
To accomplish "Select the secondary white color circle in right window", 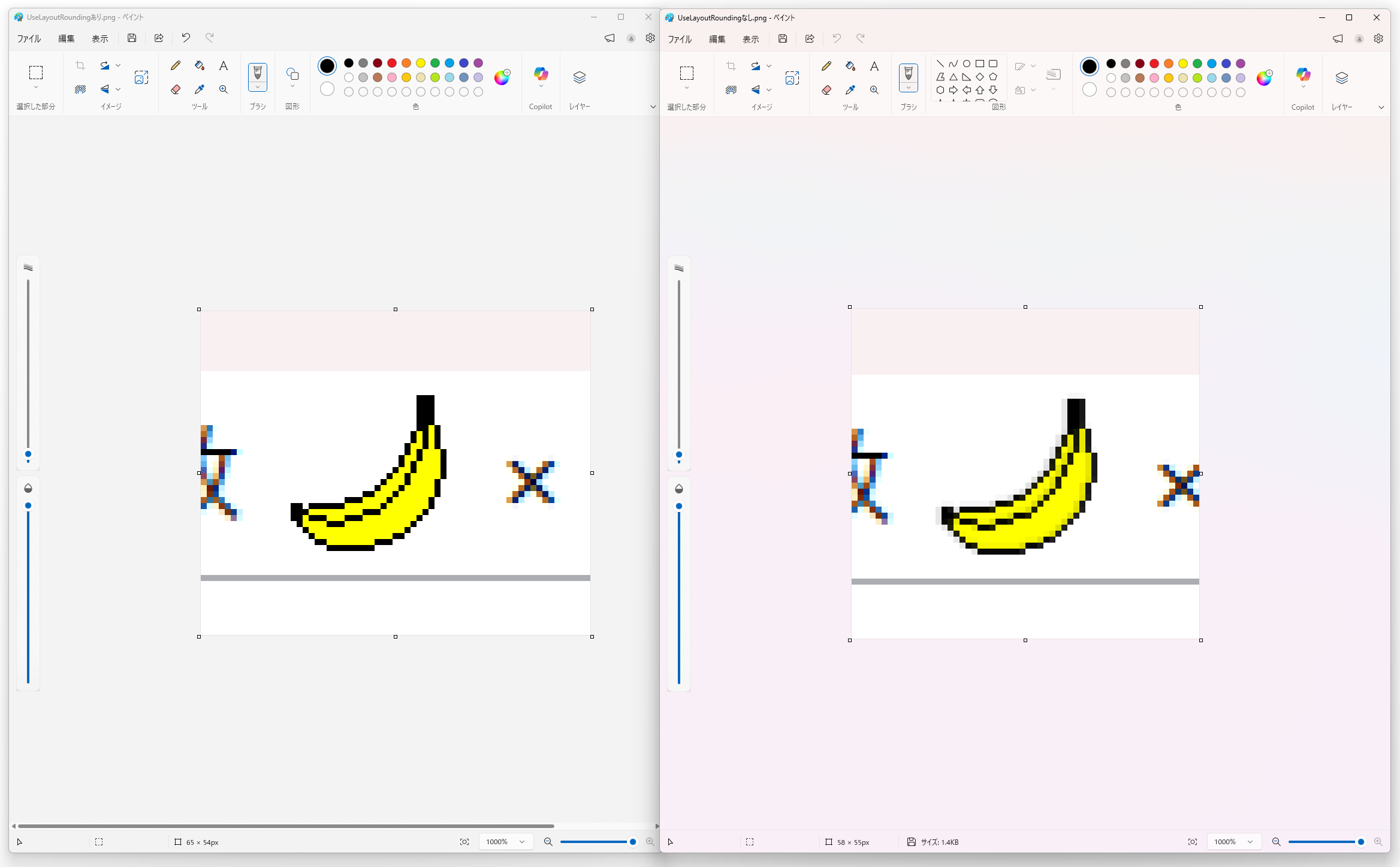I will point(1090,90).
